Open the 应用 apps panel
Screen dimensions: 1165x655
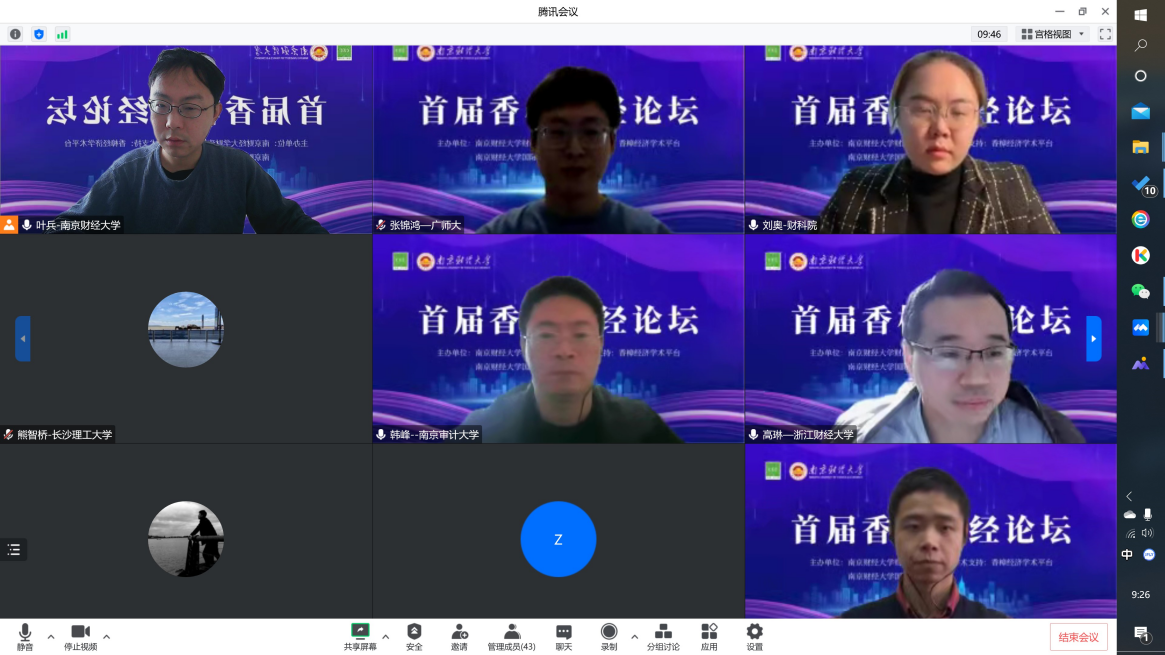709,637
